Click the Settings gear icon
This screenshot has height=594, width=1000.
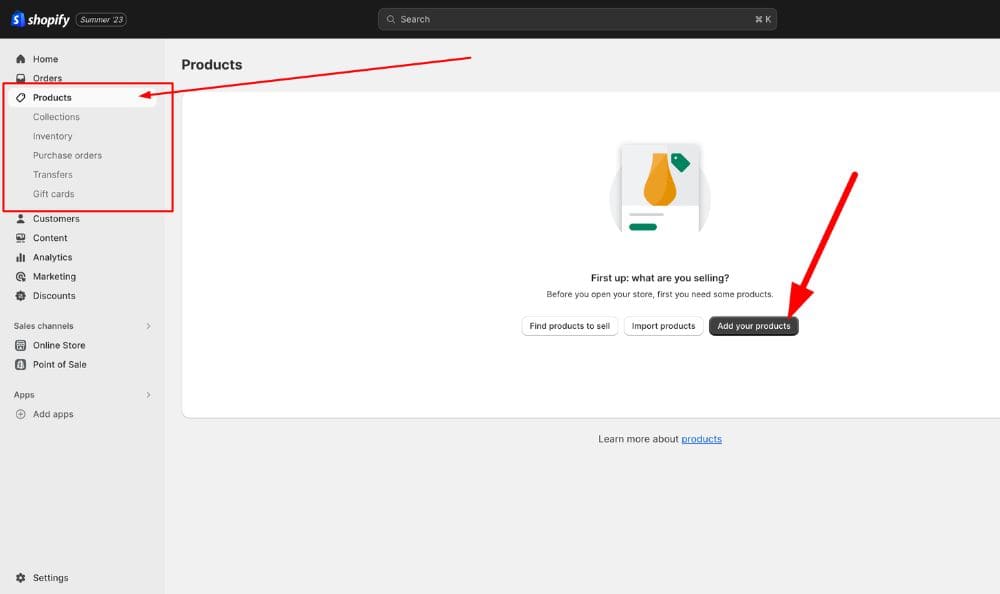[x=21, y=578]
